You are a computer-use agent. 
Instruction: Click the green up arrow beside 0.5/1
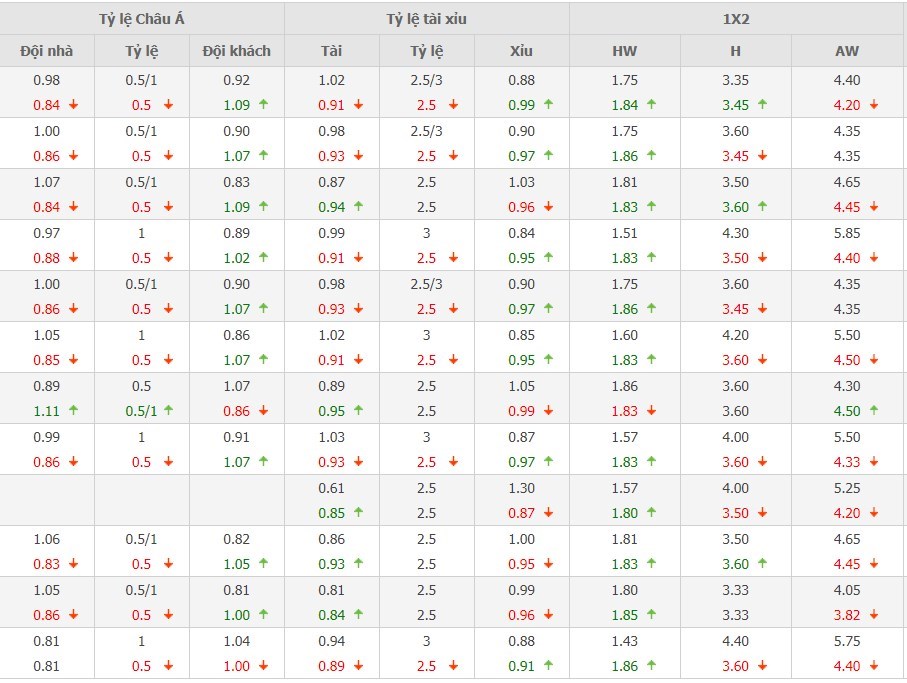[x=168, y=411]
